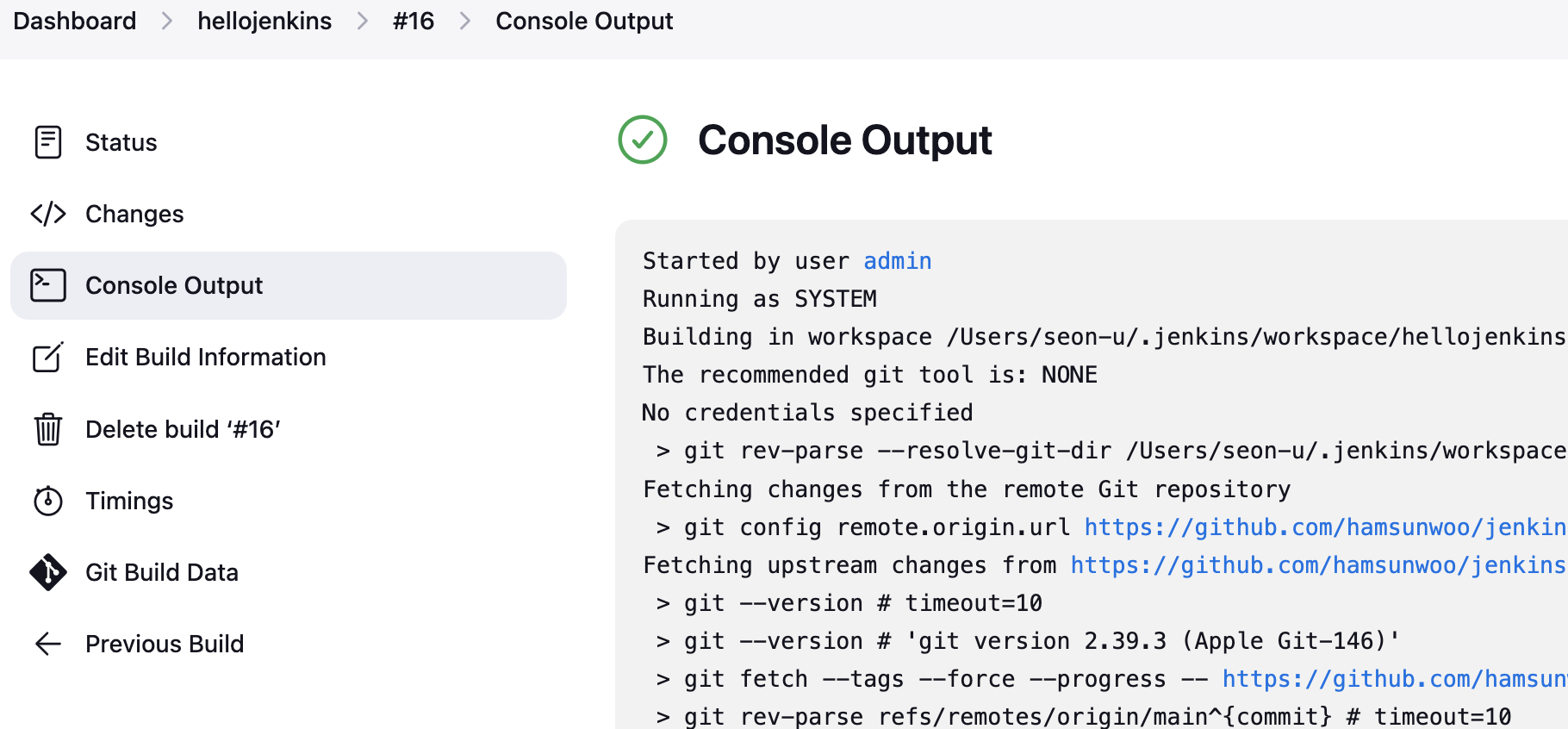Expand chevron after Dashboard breadcrumb
This screenshot has height=729, width=1568.
[x=167, y=21]
